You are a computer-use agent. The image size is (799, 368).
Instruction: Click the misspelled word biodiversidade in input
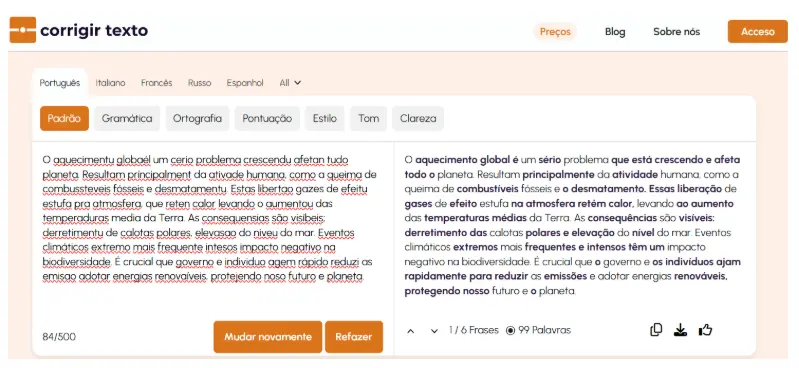click(x=76, y=262)
